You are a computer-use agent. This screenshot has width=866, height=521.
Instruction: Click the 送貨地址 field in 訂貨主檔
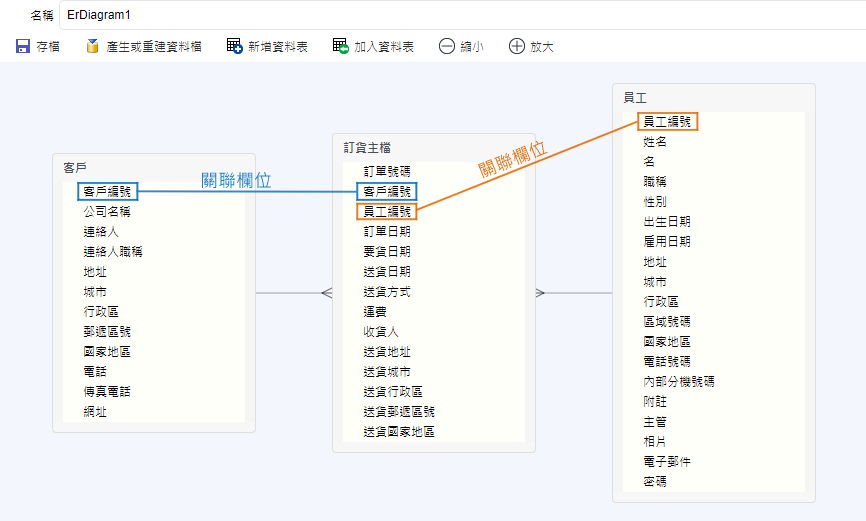(387, 351)
